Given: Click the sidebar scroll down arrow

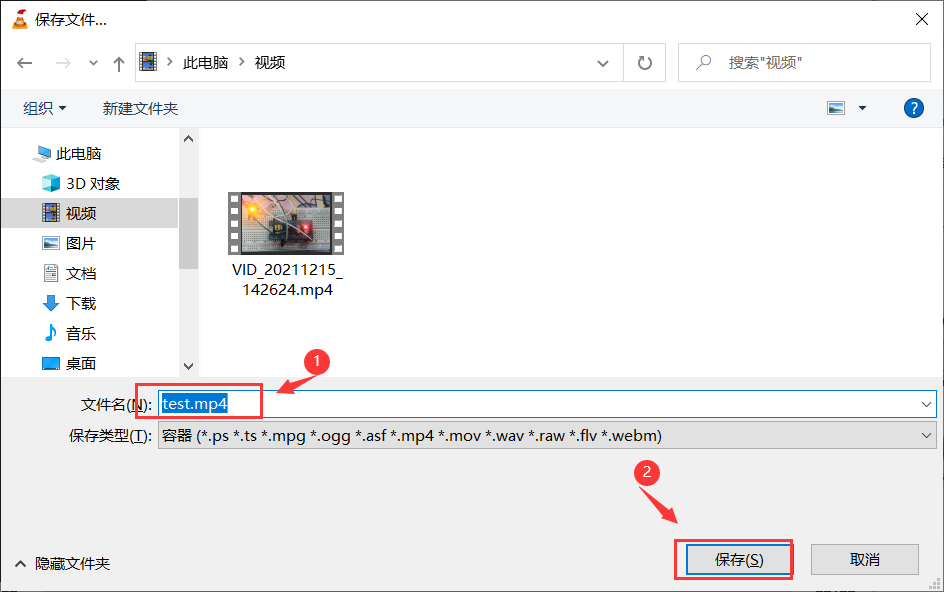Looking at the screenshot, I should [x=188, y=366].
